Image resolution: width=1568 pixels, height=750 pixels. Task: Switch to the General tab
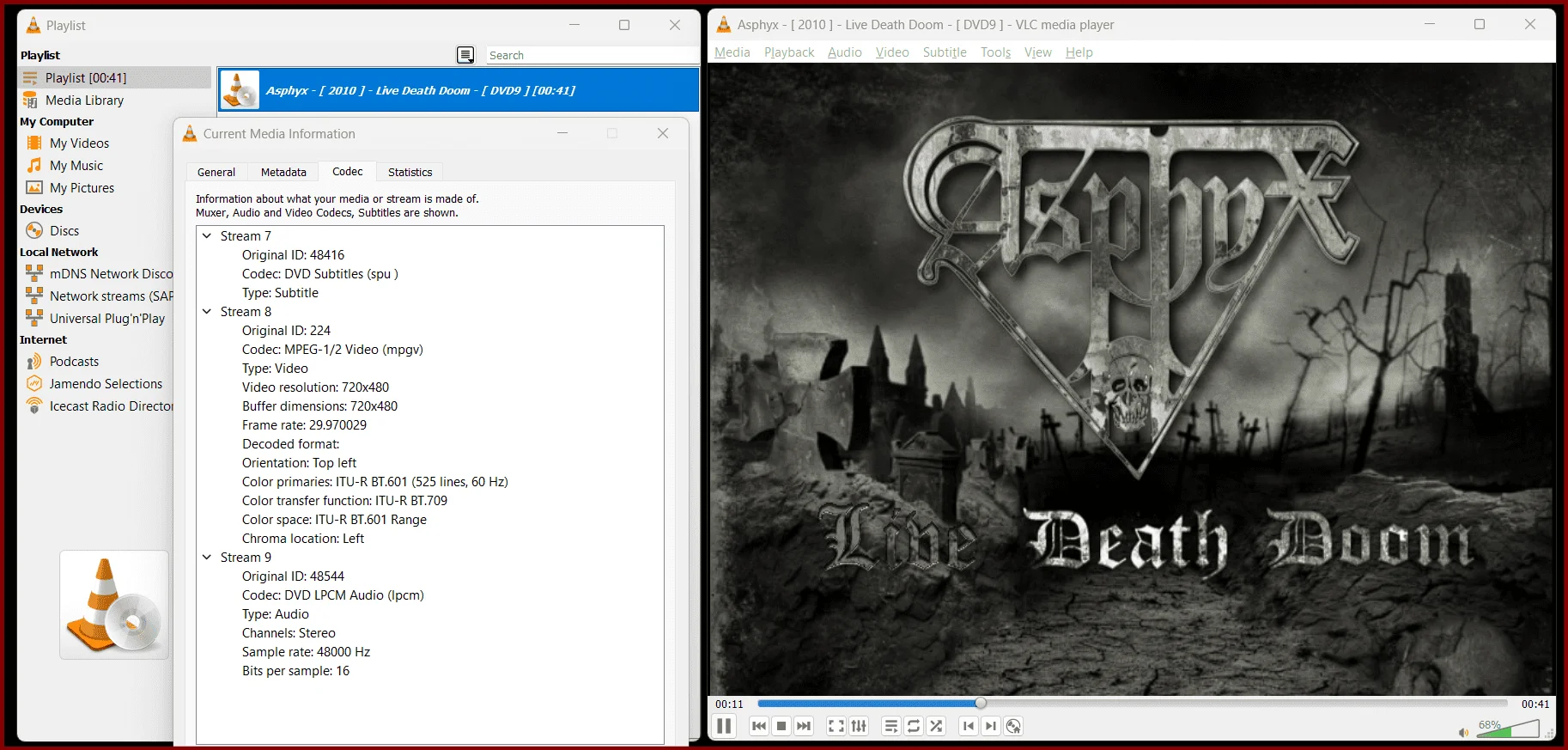[216, 172]
